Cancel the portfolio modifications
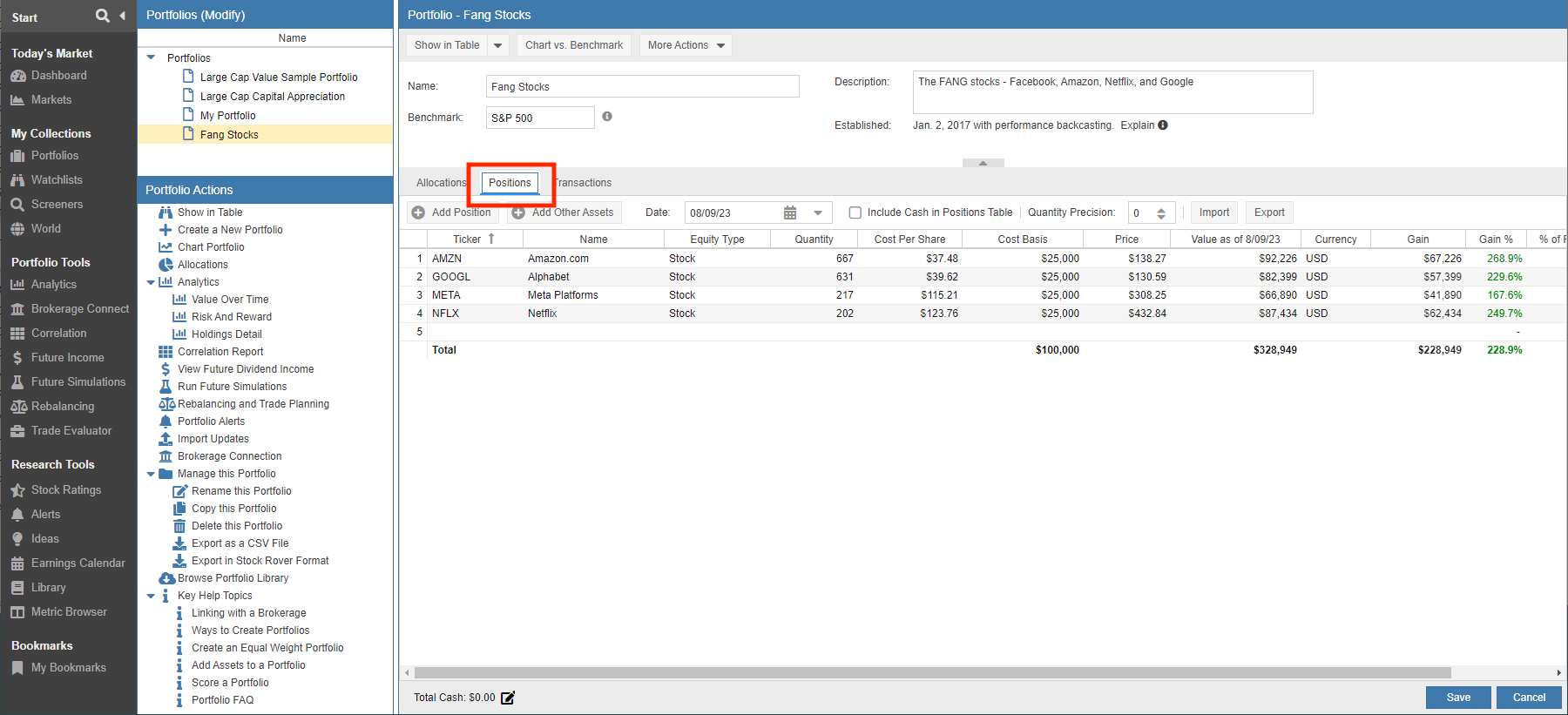Viewport: 1568px width, 715px height. point(1529,698)
